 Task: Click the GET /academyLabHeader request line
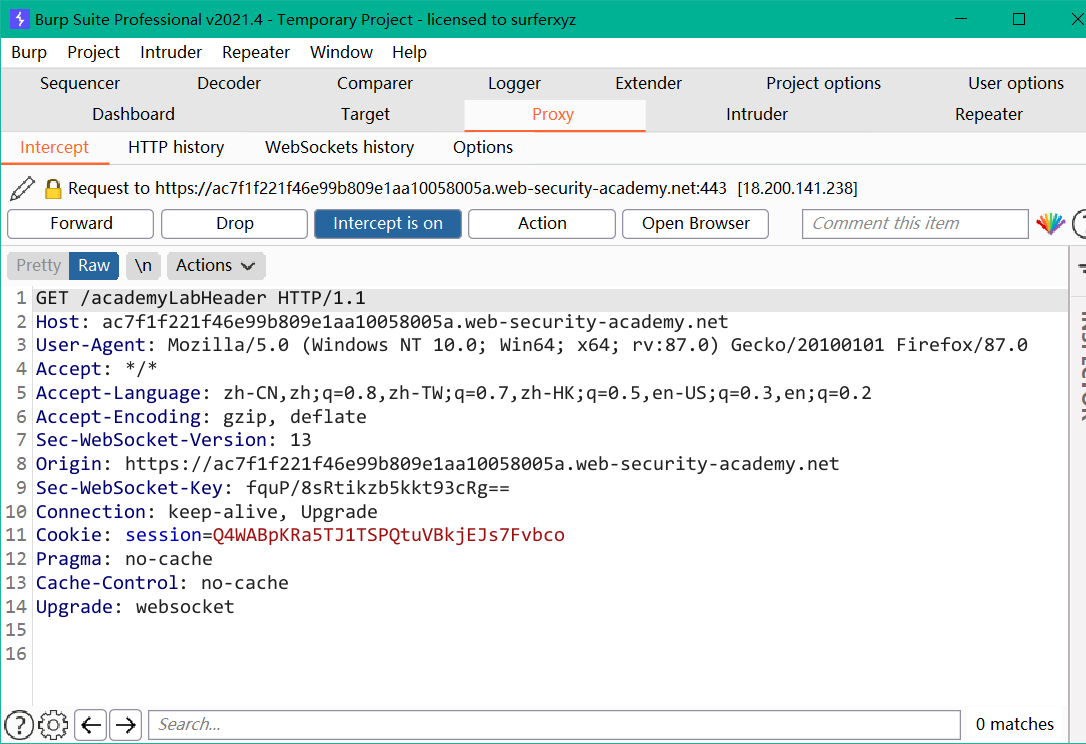tap(201, 299)
